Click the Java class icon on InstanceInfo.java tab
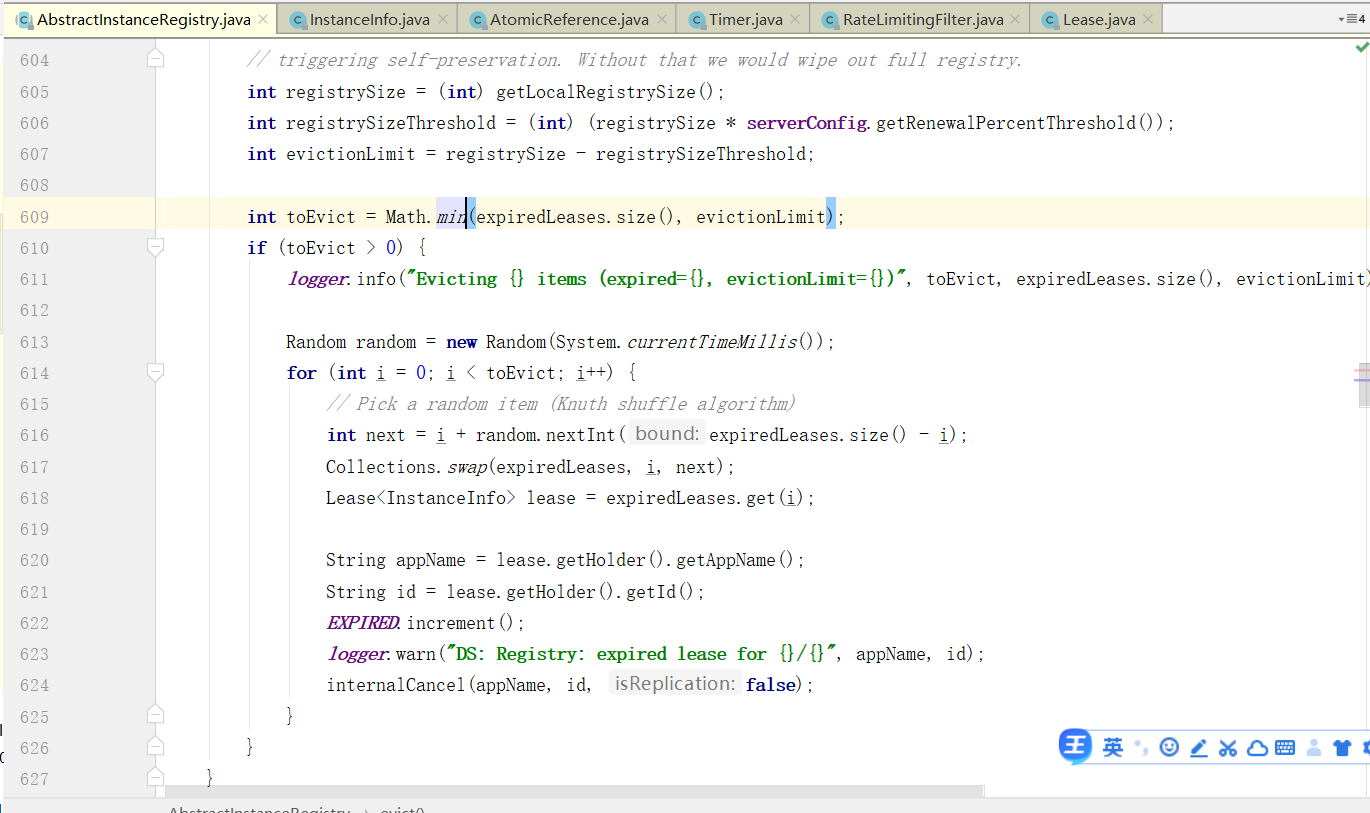Viewport: 1370px width, 813px height. coord(298,20)
